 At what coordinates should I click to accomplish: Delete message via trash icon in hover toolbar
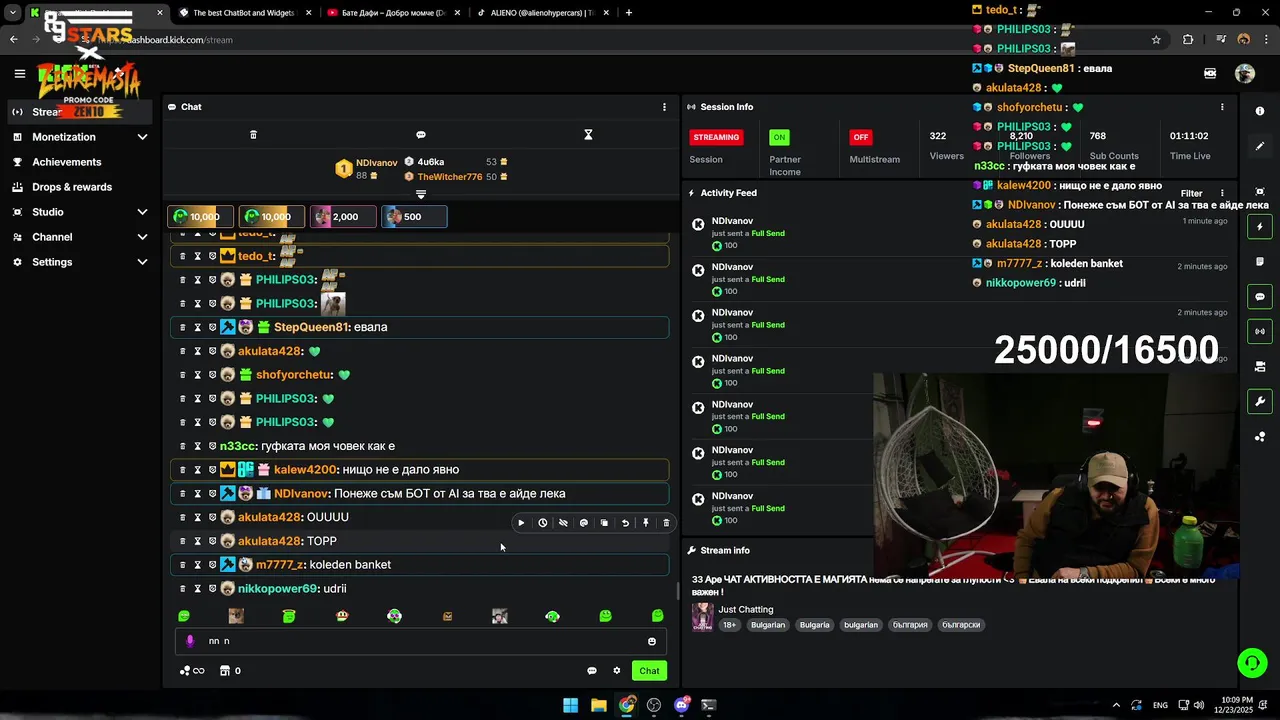tap(666, 523)
